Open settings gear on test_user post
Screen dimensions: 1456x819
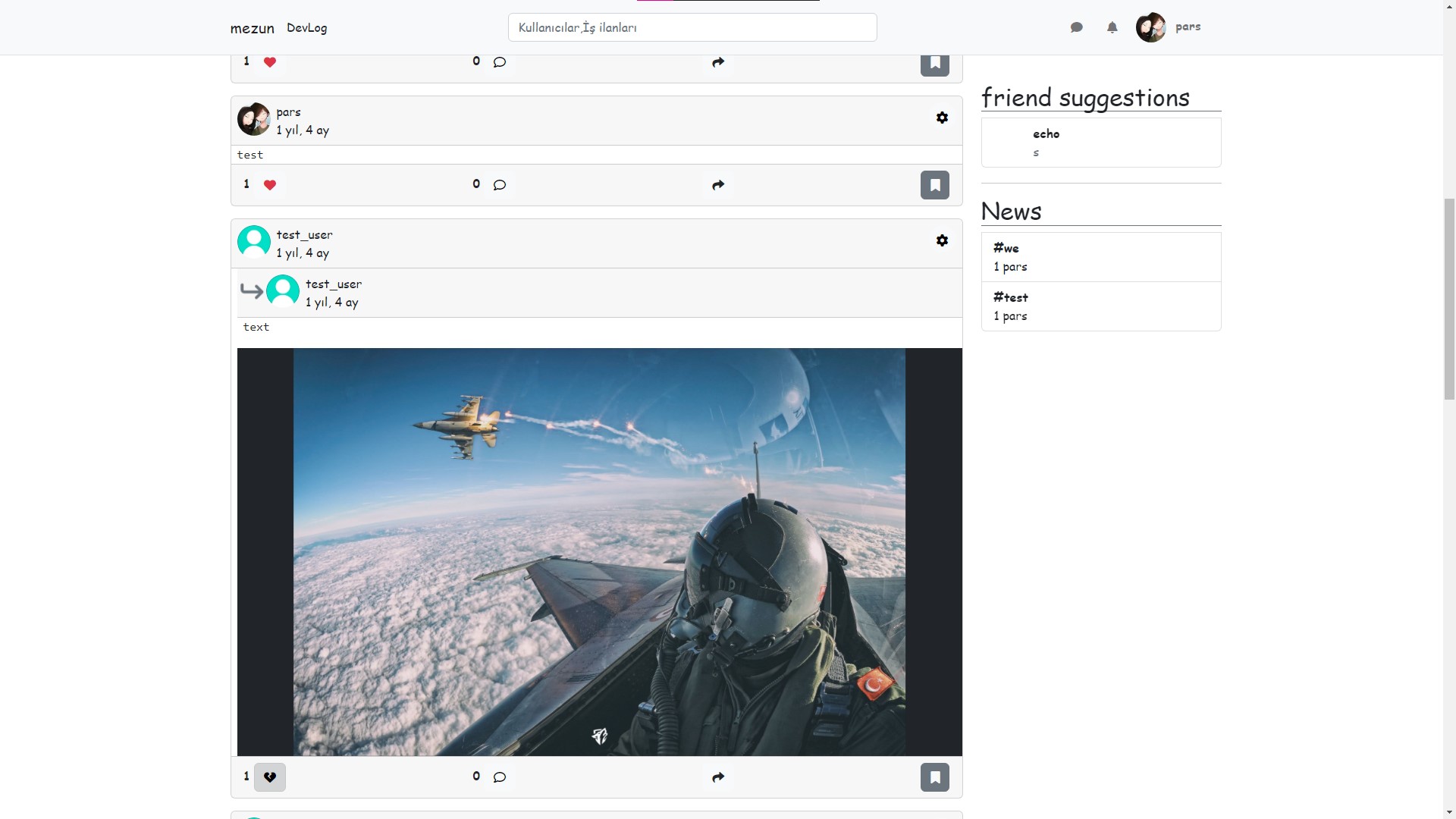942,240
